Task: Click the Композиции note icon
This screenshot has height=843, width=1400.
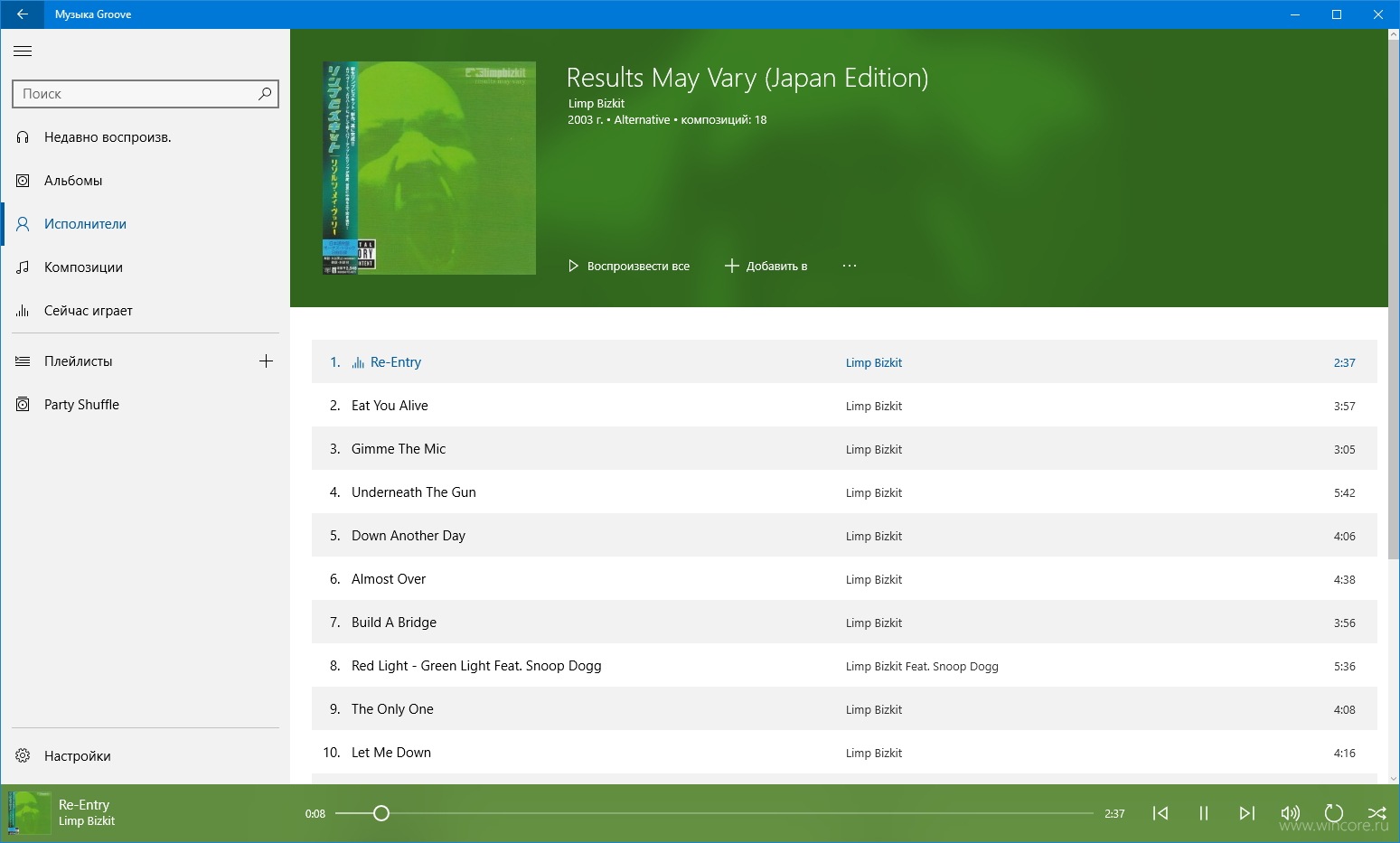Action: click(x=23, y=267)
